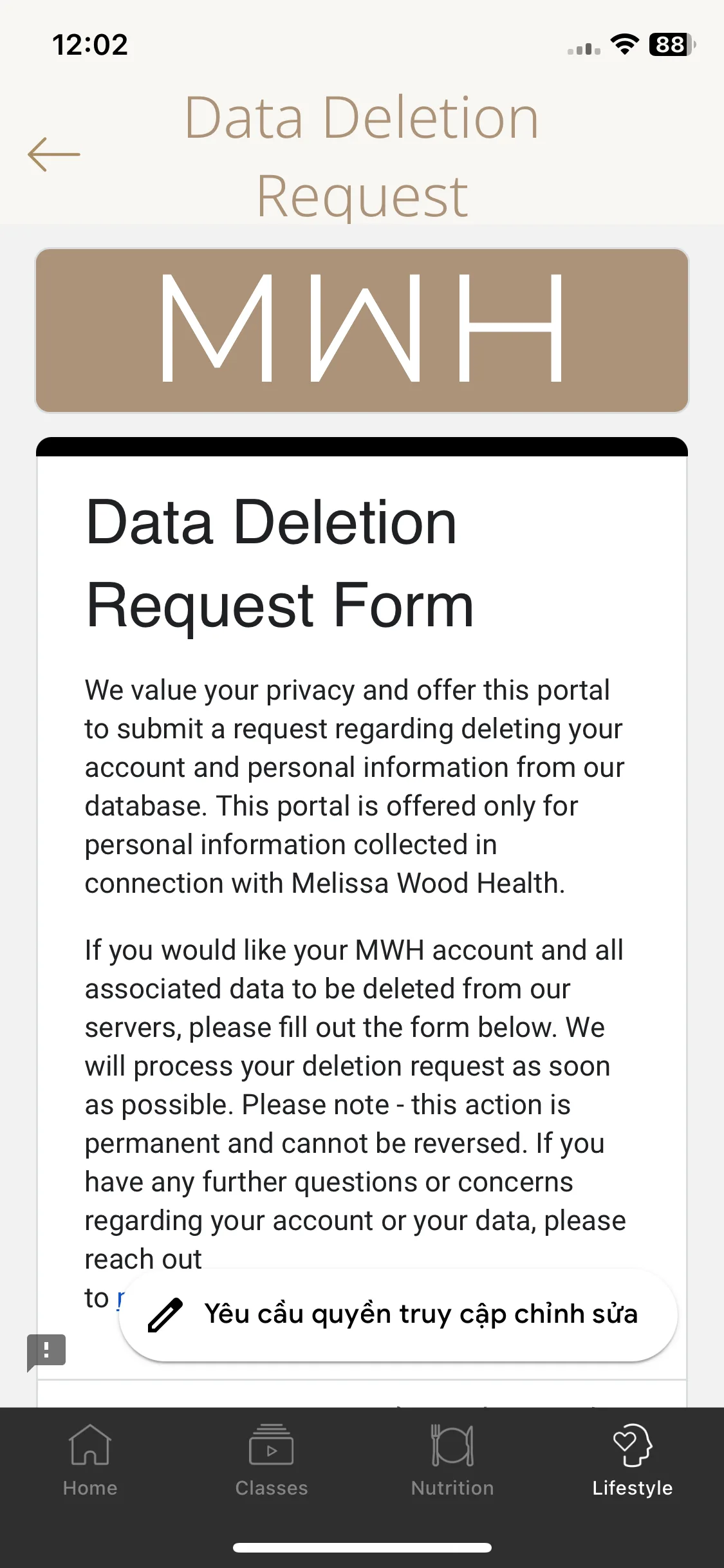Click the report problem exclamation icon
The width and height of the screenshot is (724, 1568).
(x=46, y=1352)
